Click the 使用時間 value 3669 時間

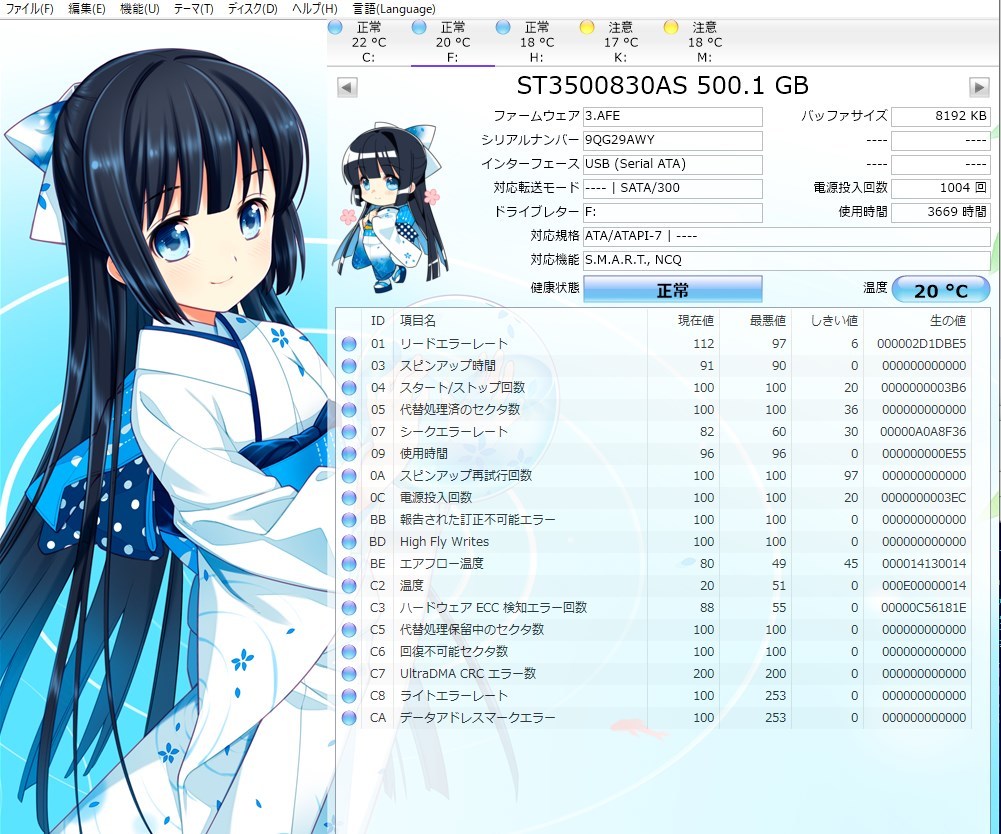pyautogui.click(x=940, y=212)
